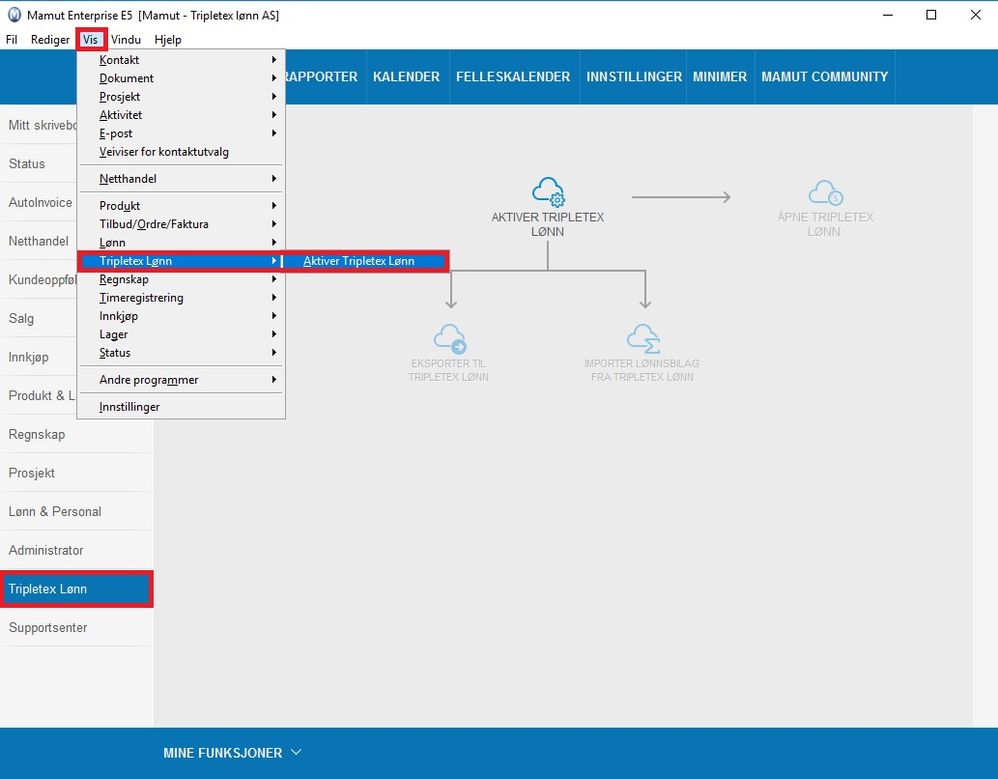Click the Aktiver Tripletex Lønn cloud gear icon
The height and width of the screenshot is (779, 998).
tap(548, 192)
